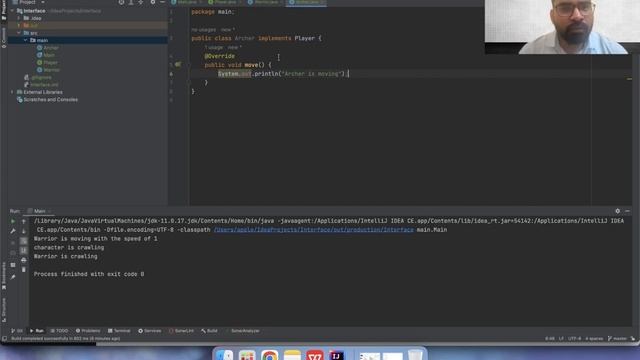The width and height of the screenshot is (640, 360).
Task: Open Finder from the Dock
Action: [x=224, y=355]
